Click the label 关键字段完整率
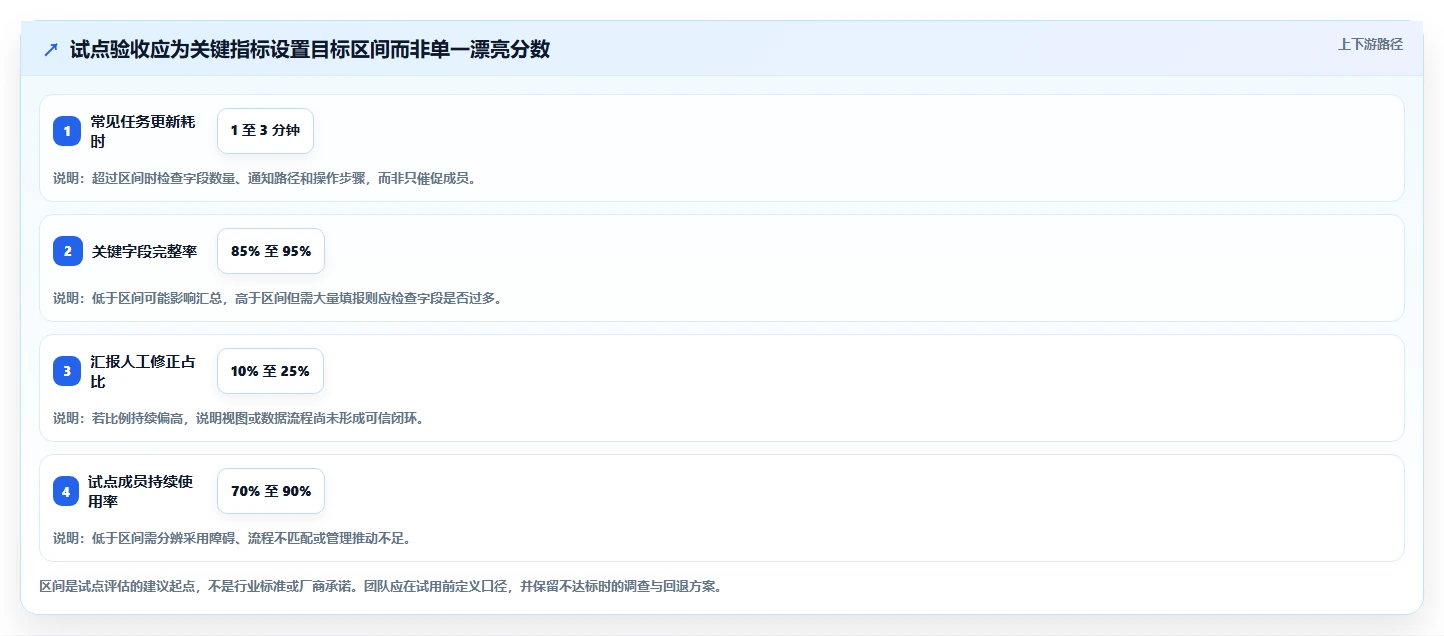The width and height of the screenshot is (1444, 636). pos(144,252)
